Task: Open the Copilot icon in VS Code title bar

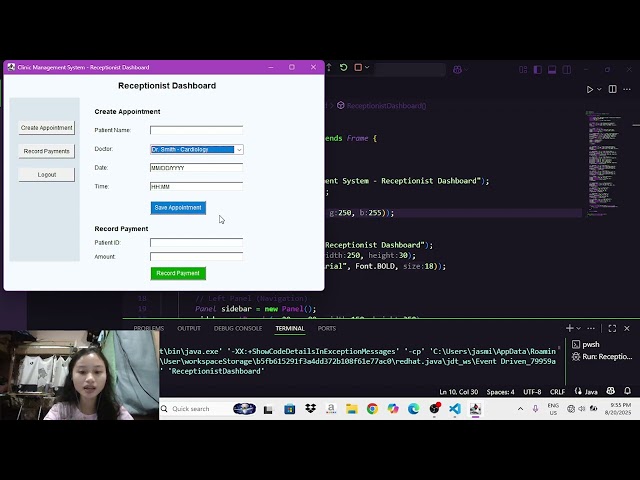Action: [x=457, y=70]
